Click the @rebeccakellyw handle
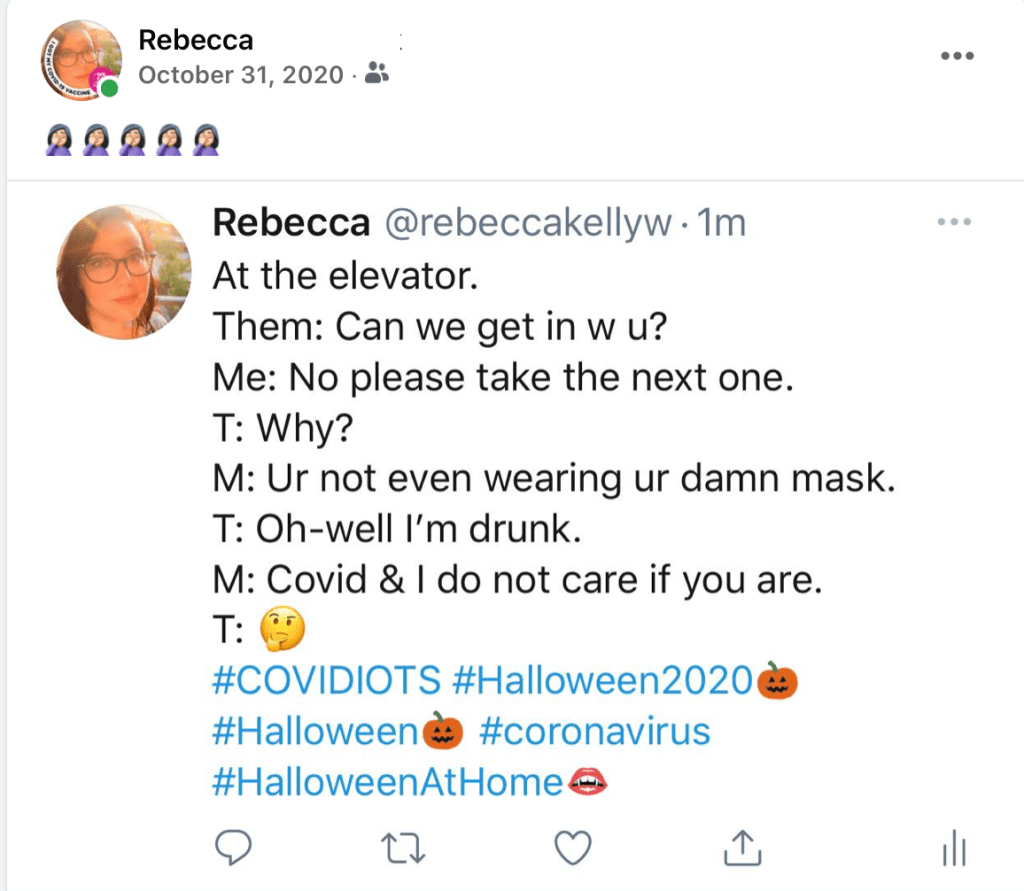 528,223
